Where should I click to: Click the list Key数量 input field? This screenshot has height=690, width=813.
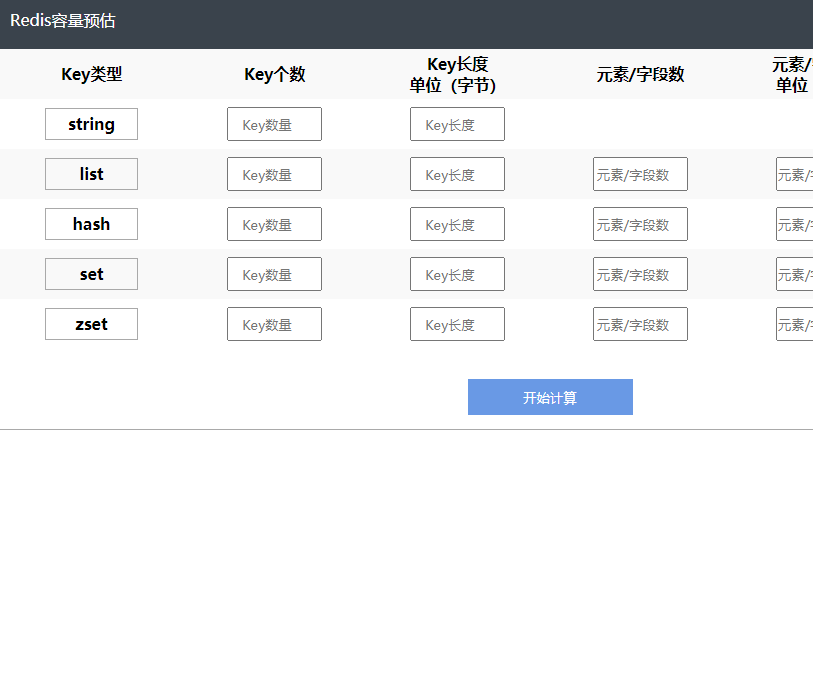click(x=274, y=174)
